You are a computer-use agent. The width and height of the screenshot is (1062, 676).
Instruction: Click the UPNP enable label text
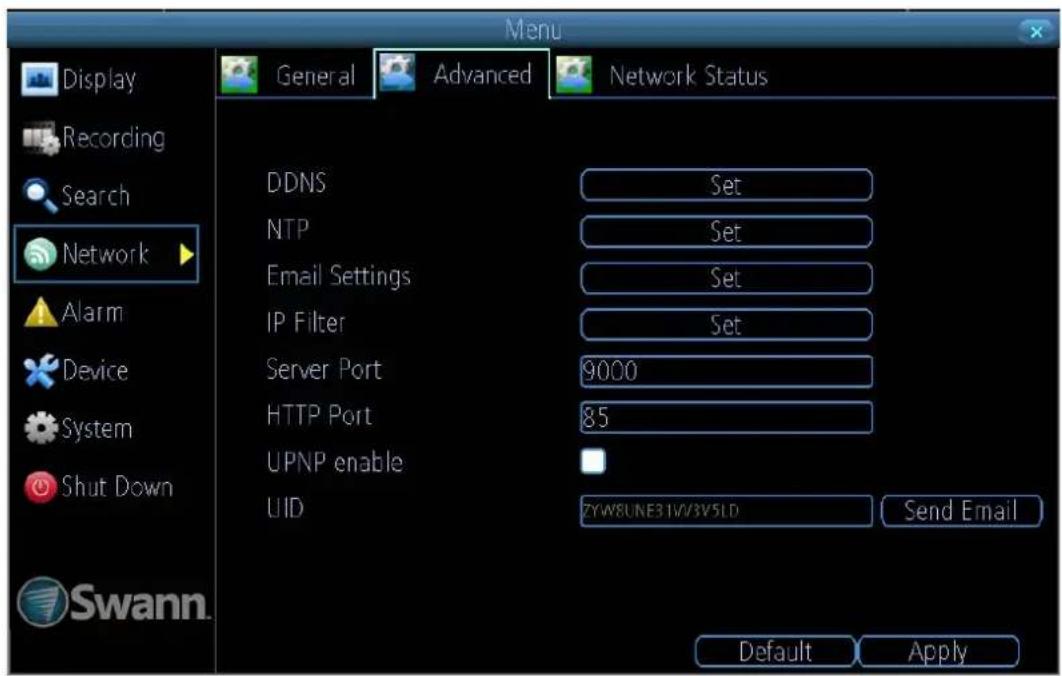click(335, 462)
